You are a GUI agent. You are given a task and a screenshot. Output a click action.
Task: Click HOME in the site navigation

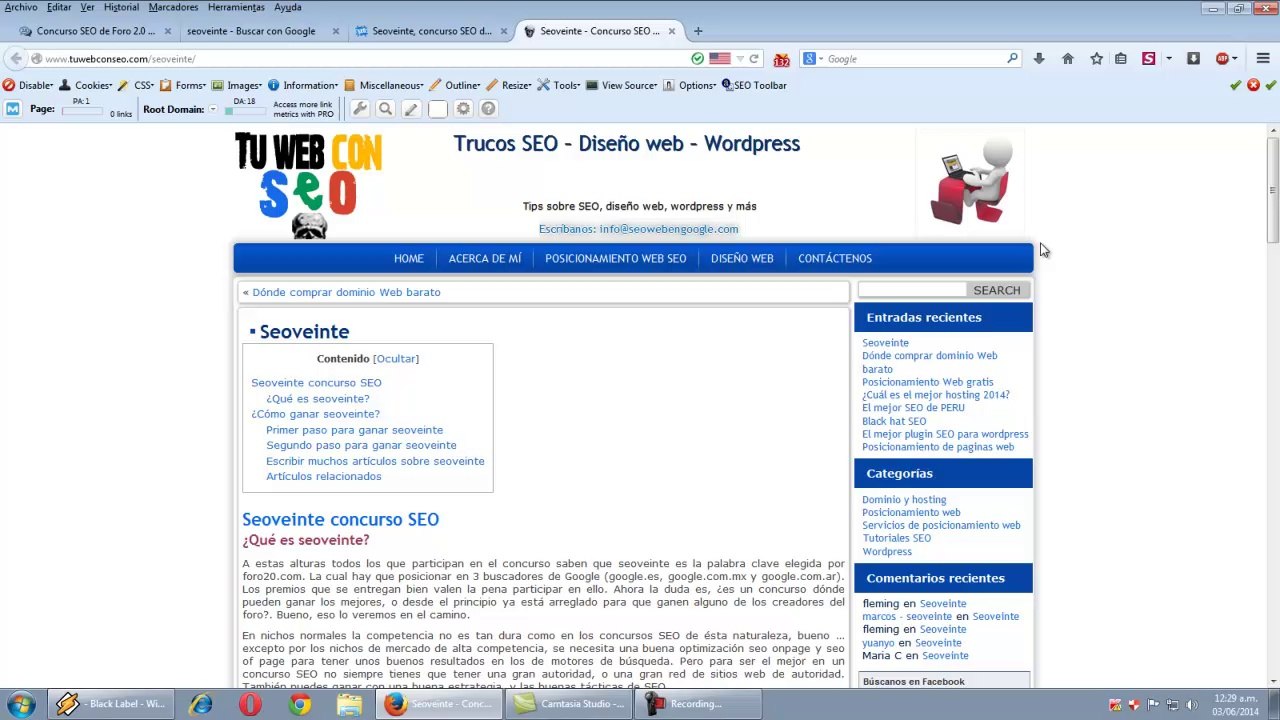click(x=409, y=259)
